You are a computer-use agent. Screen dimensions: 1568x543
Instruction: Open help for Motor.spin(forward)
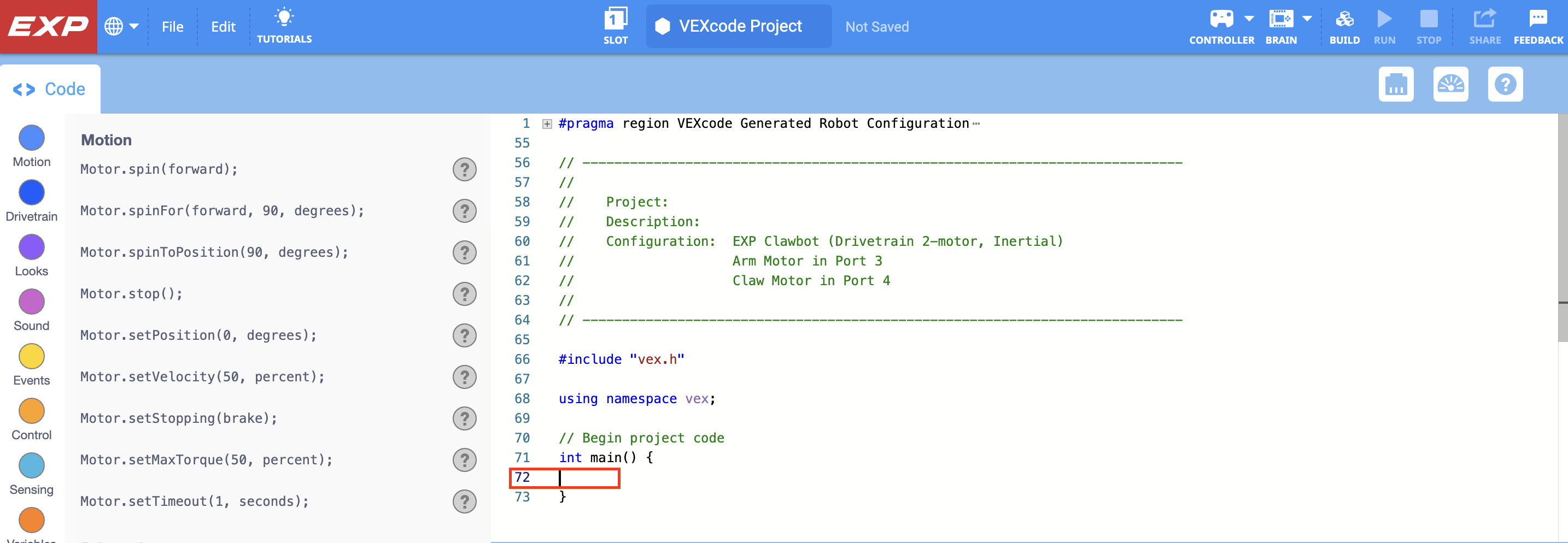point(464,170)
